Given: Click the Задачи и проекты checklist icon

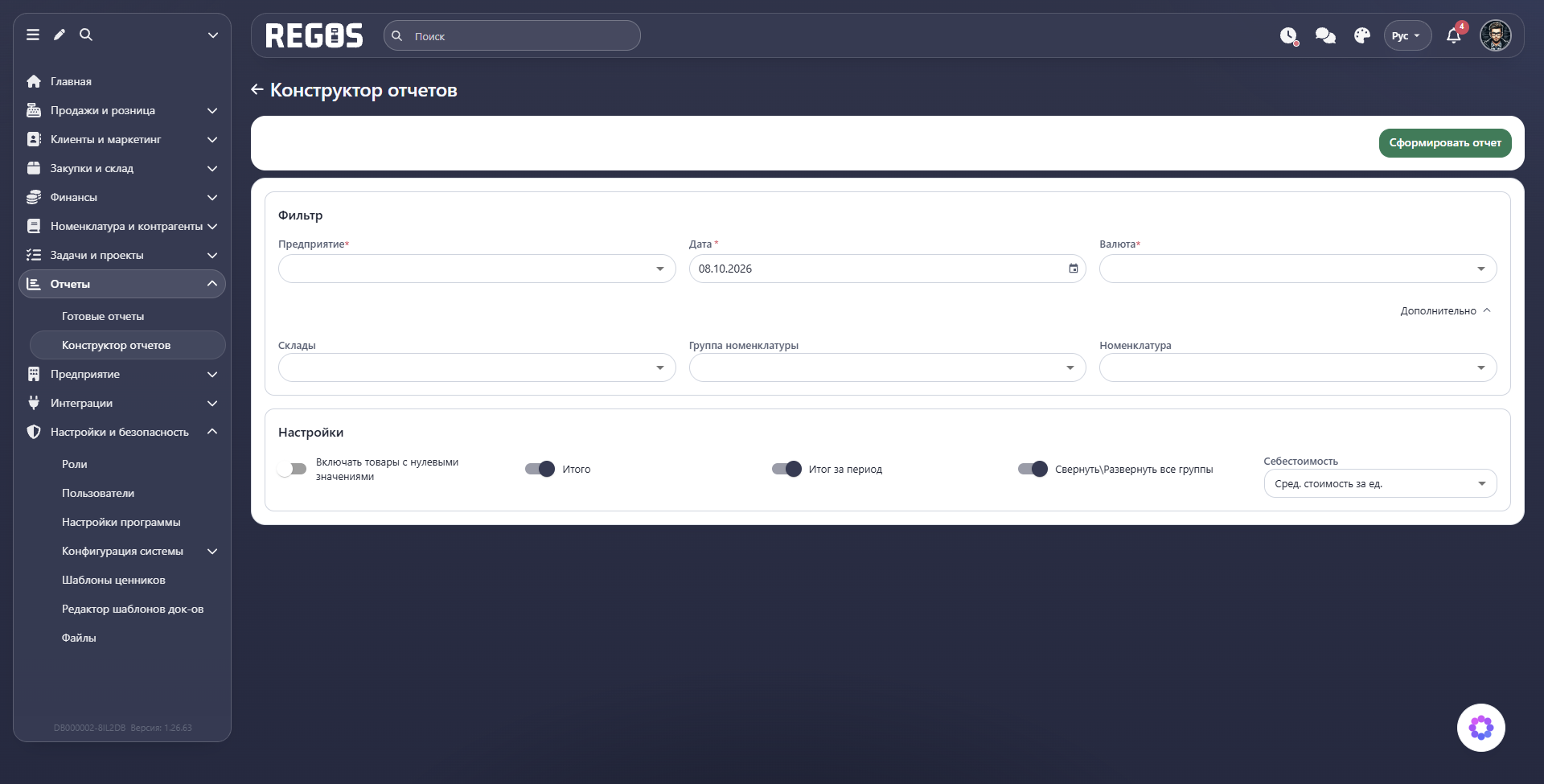Looking at the screenshot, I should click(34, 255).
